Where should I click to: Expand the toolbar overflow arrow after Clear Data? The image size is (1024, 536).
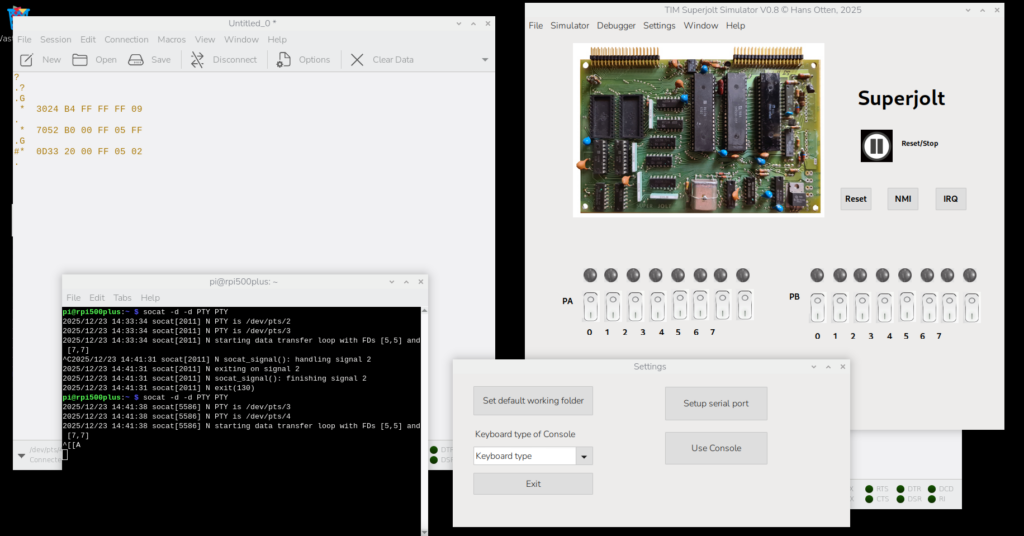485,60
